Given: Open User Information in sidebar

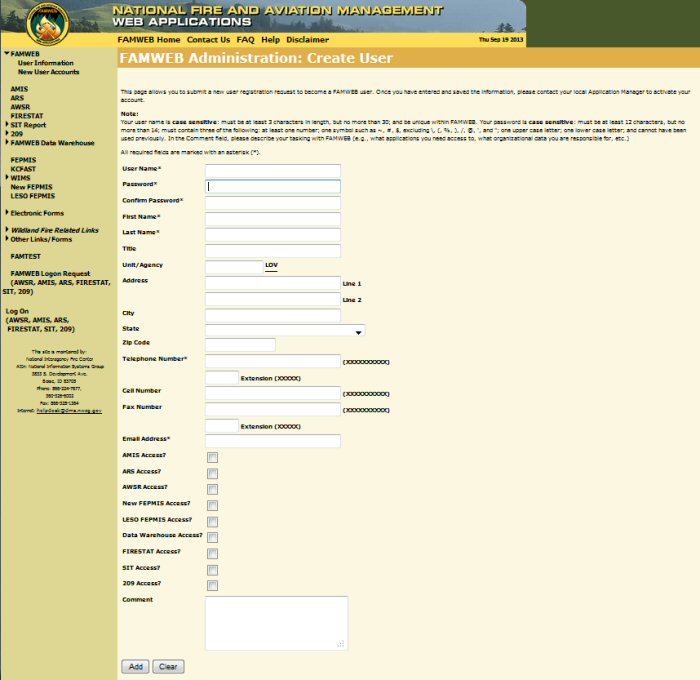Looking at the screenshot, I should pyautogui.click(x=46, y=63).
